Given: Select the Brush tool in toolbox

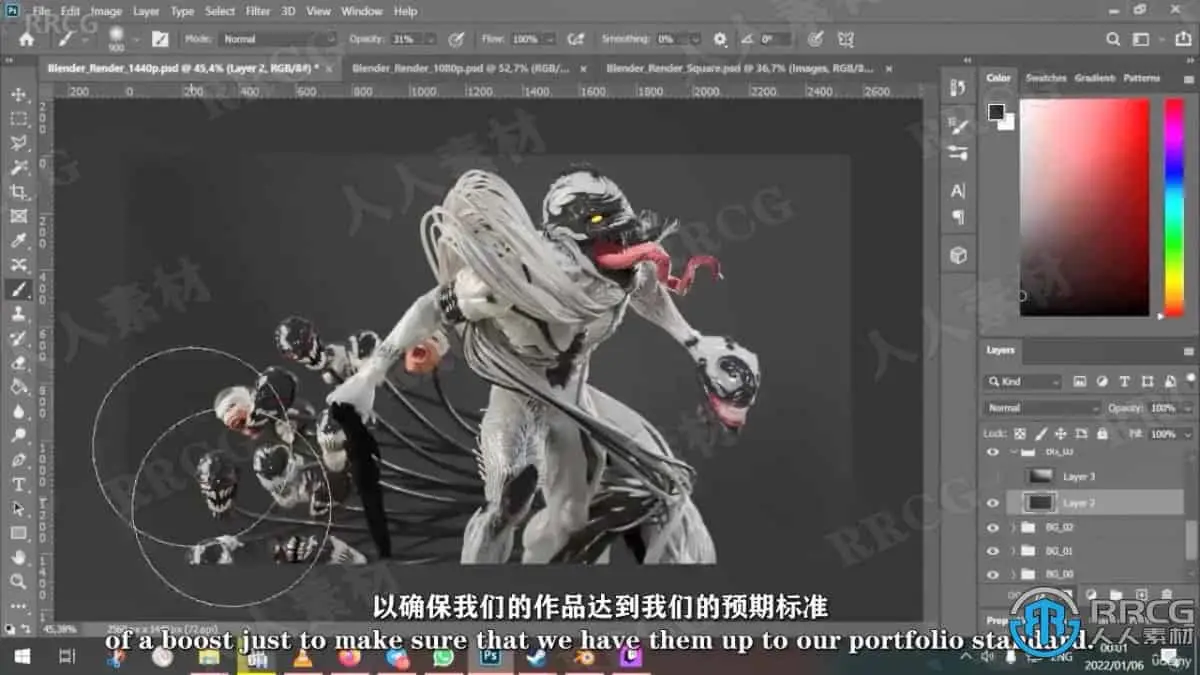Looking at the screenshot, I should coord(19,290).
